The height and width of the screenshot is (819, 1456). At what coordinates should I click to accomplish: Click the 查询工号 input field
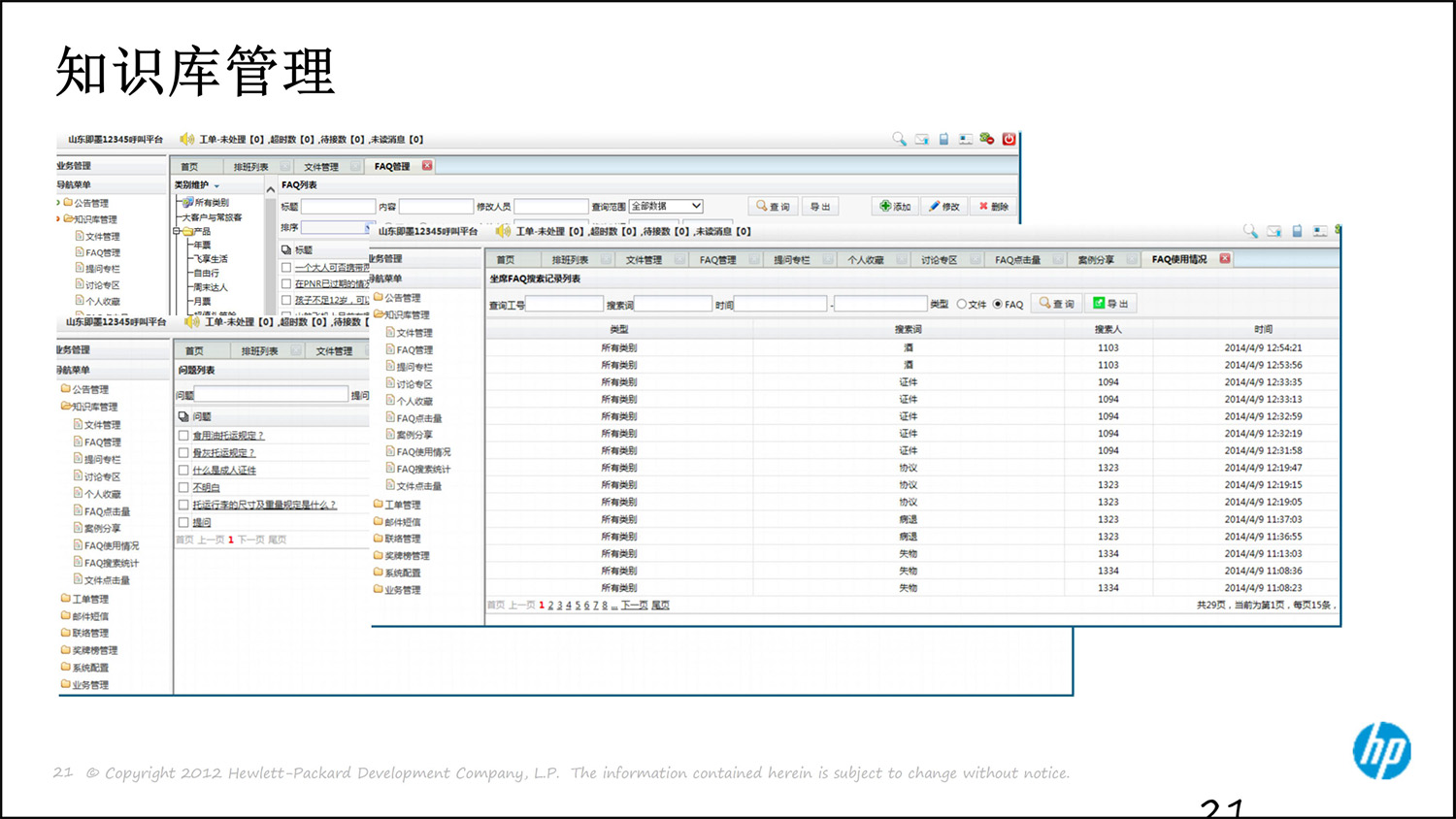click(x=565, y=305)
